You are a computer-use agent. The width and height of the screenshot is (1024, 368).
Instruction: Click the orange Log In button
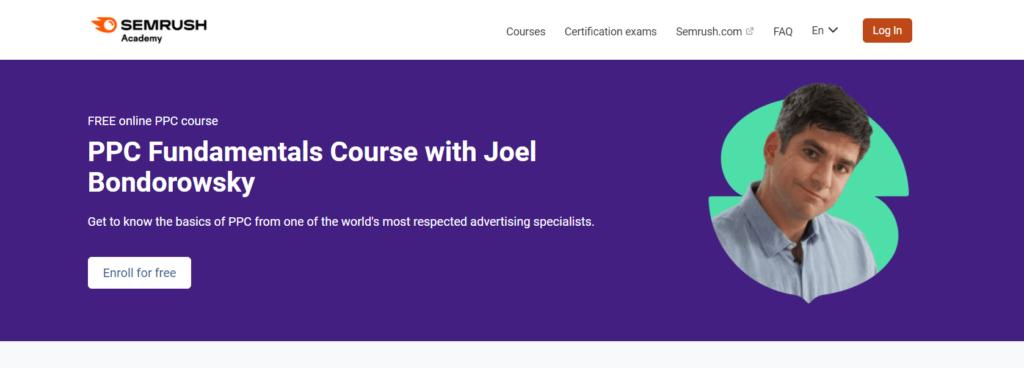click(x=887, y=31)
